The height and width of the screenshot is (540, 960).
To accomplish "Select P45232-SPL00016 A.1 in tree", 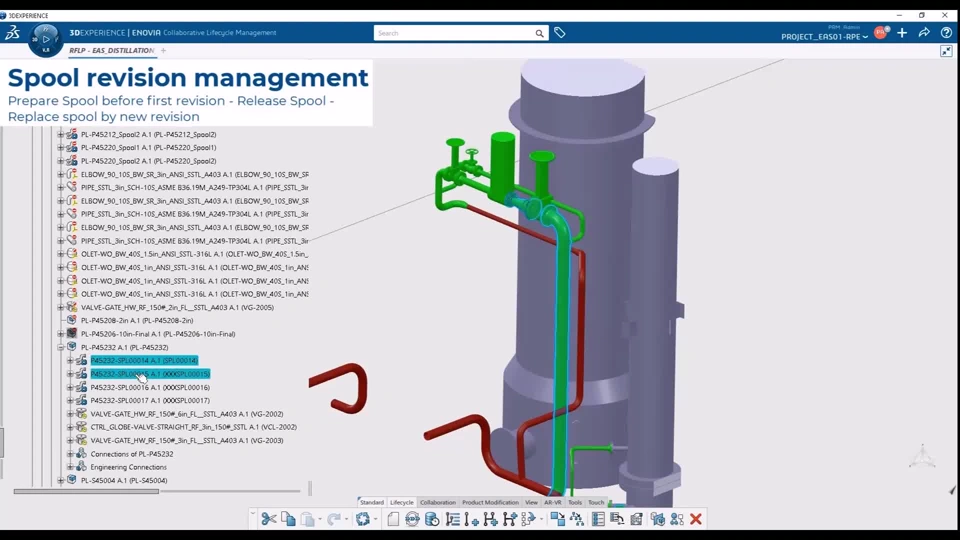I will [x=150, y=388].
